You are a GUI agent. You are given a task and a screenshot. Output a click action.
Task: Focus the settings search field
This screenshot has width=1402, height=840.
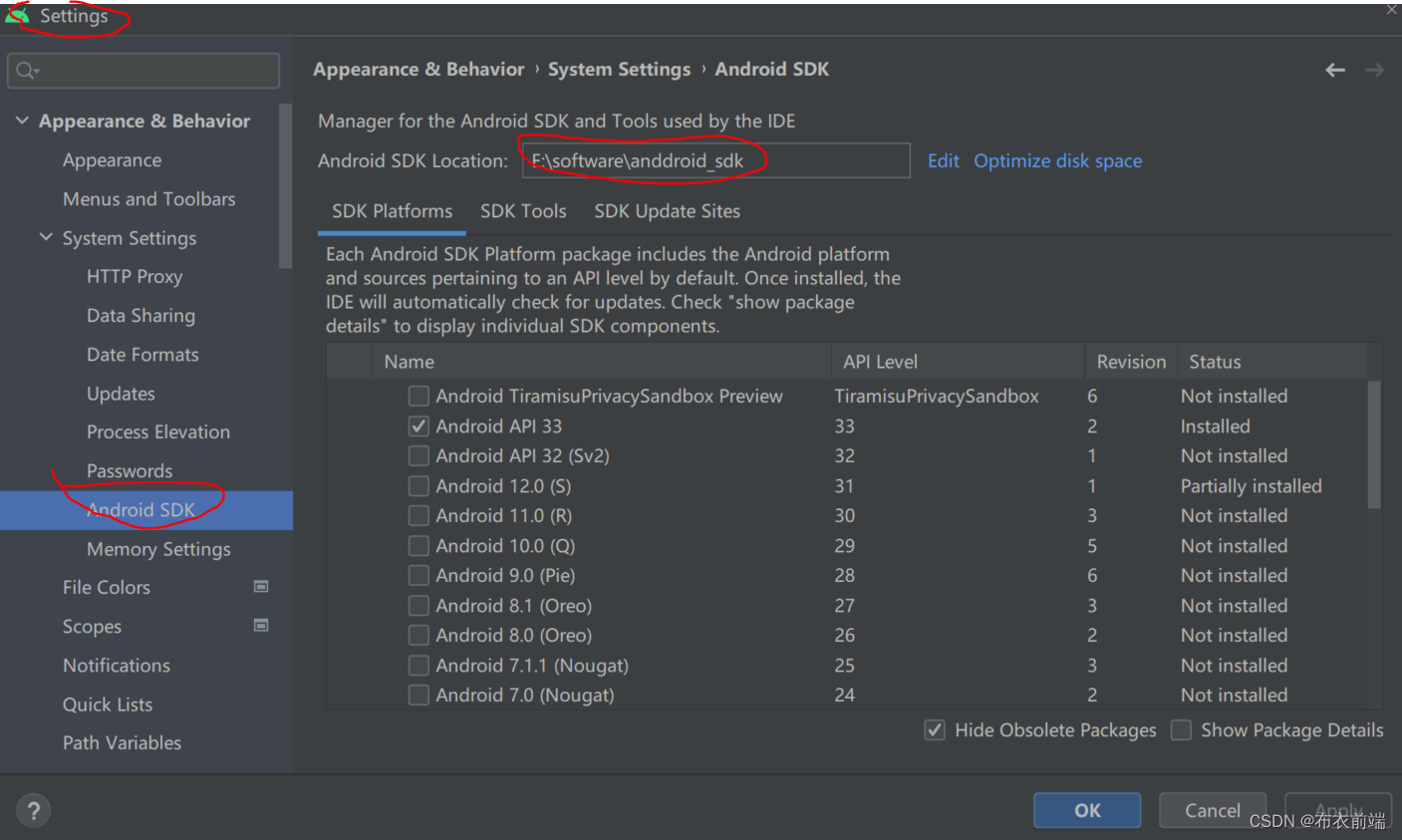pos(143,71)
